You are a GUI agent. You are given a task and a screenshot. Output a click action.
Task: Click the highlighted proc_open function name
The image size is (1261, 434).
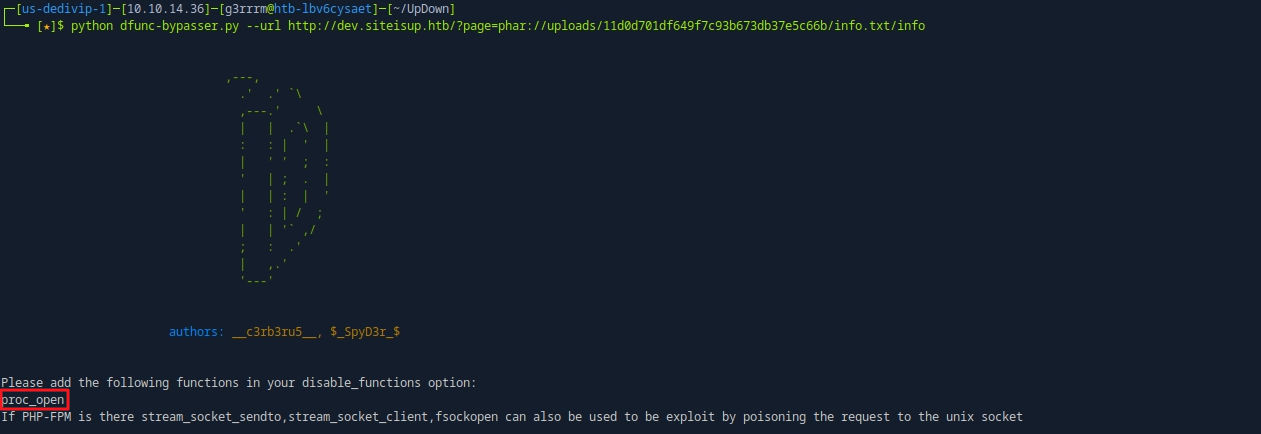tap(33, 400)
